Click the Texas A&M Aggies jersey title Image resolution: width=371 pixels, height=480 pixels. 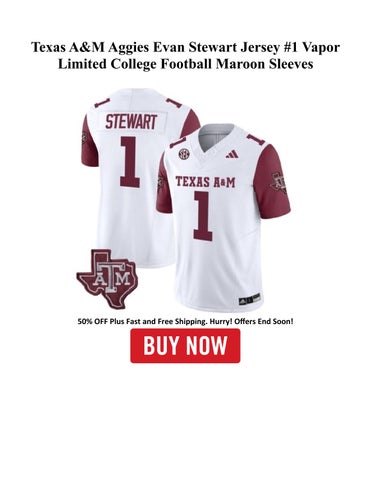[185, 55]
